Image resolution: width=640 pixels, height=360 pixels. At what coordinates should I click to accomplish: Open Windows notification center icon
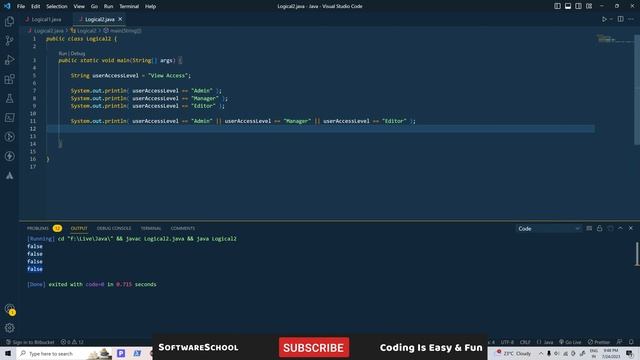[630, 353]
